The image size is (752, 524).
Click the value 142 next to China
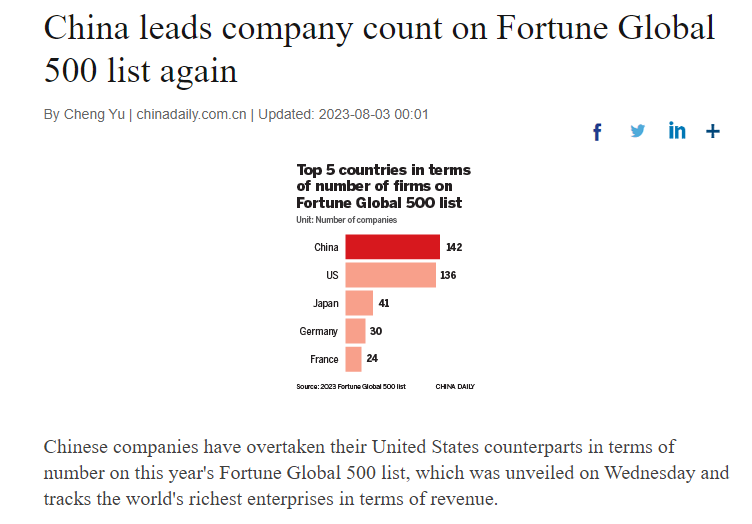click(454, 247)
